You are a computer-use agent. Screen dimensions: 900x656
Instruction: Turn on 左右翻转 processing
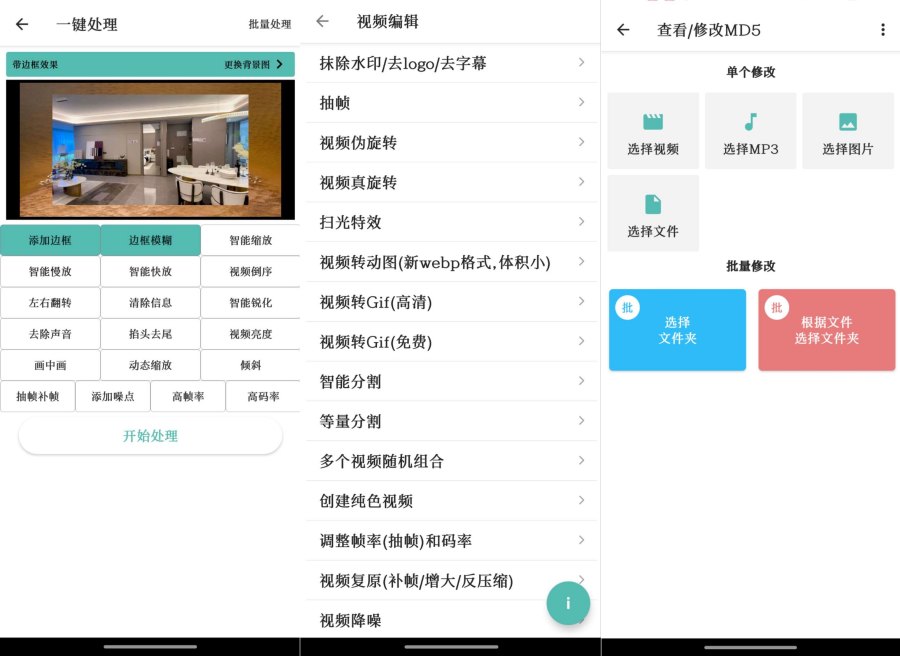[x=49, y=303]
